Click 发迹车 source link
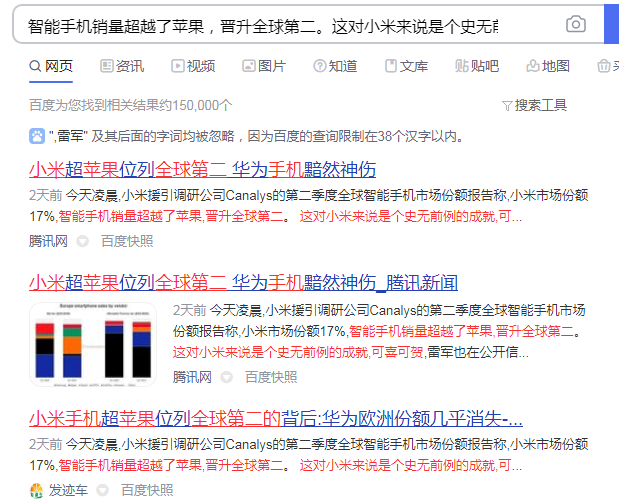 click(68, 491)
